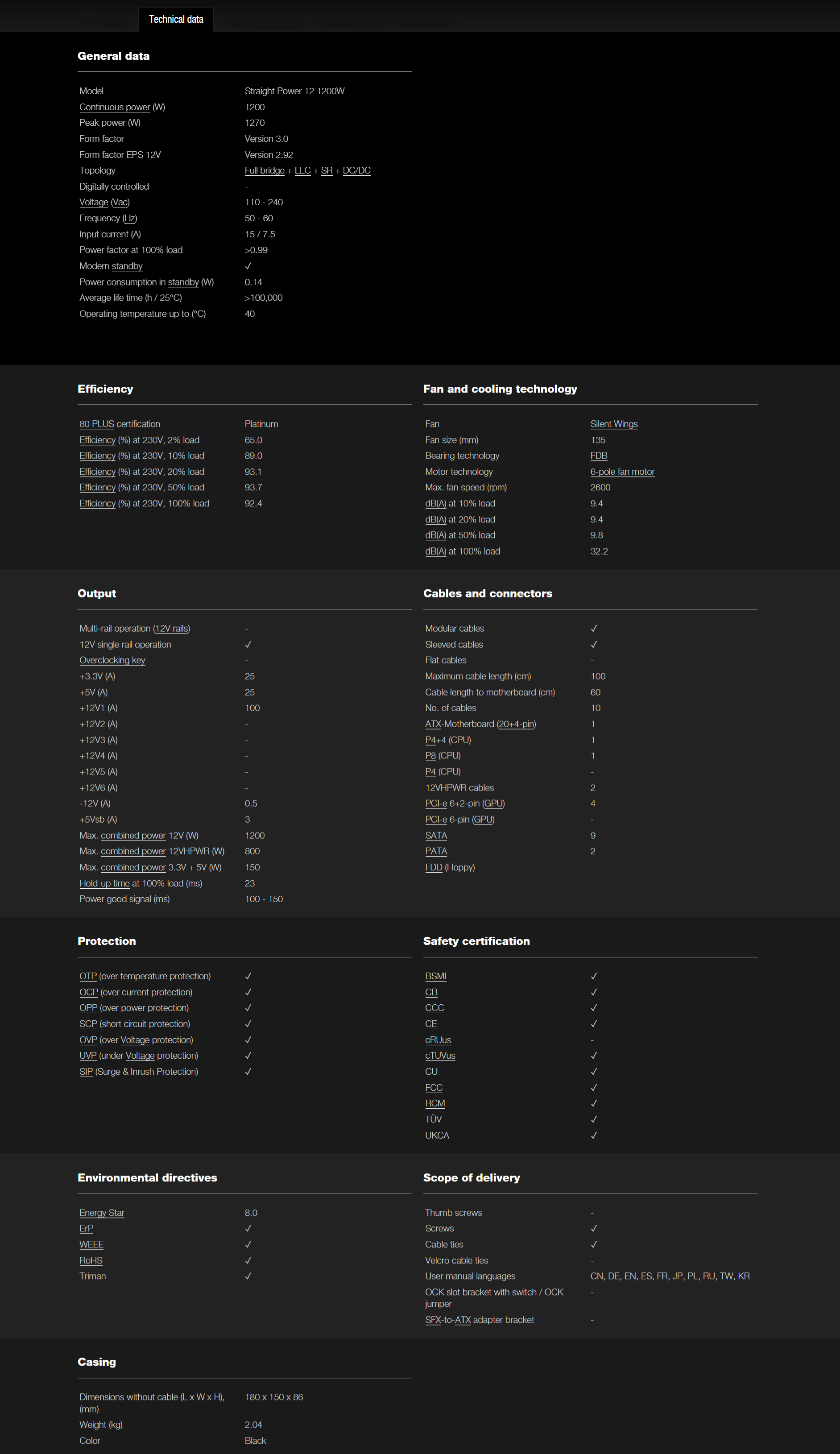Viewport: 840px width, 1454px height.
Task: Click the 12V rails link
Action: pos(171,629)
